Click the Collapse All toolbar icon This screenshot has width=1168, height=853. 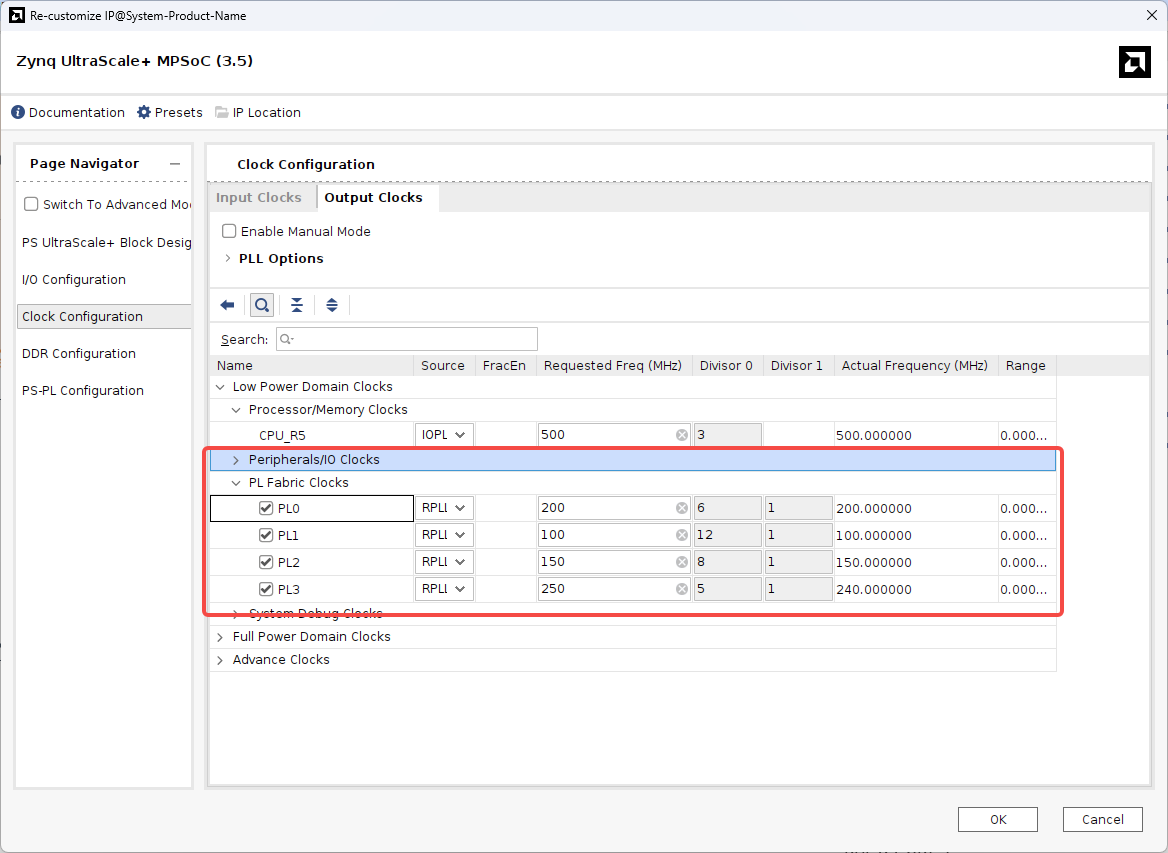tap(297, 305)
